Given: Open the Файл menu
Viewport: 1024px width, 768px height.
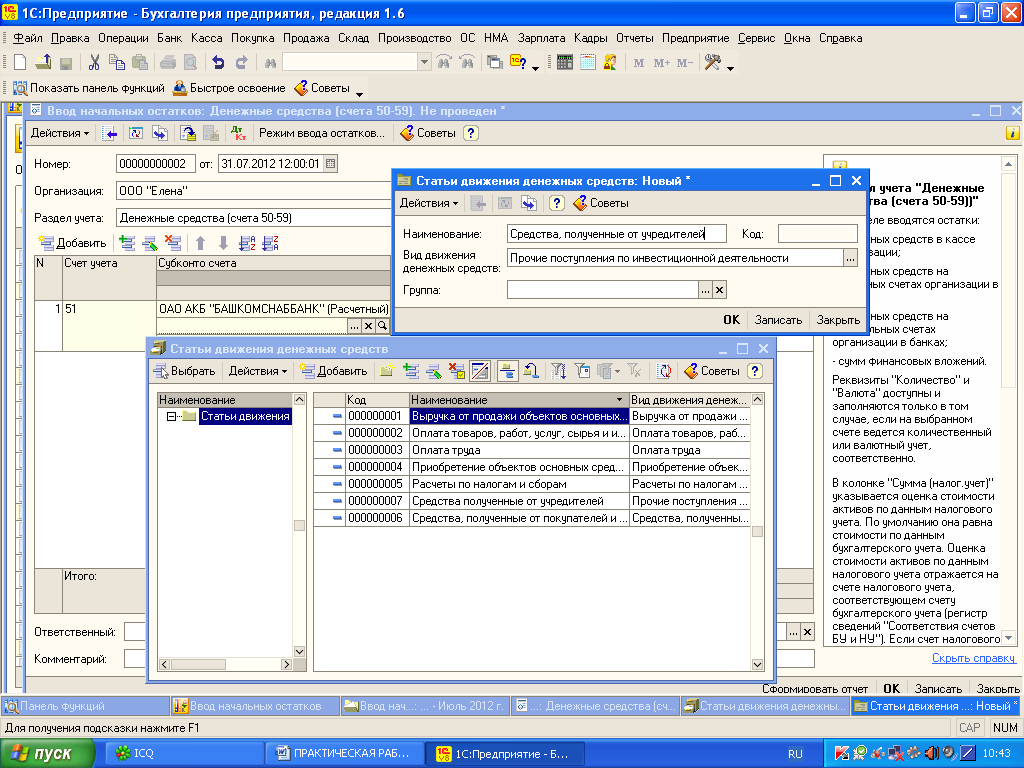Looking at the screenshot, I should point(27,38).
